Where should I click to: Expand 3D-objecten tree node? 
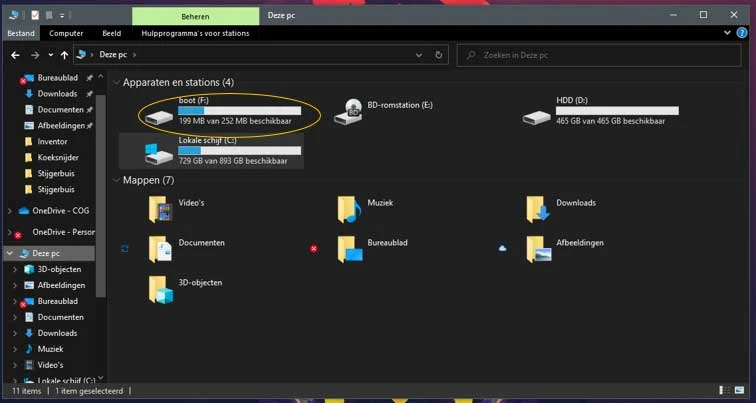pos(15,269)
